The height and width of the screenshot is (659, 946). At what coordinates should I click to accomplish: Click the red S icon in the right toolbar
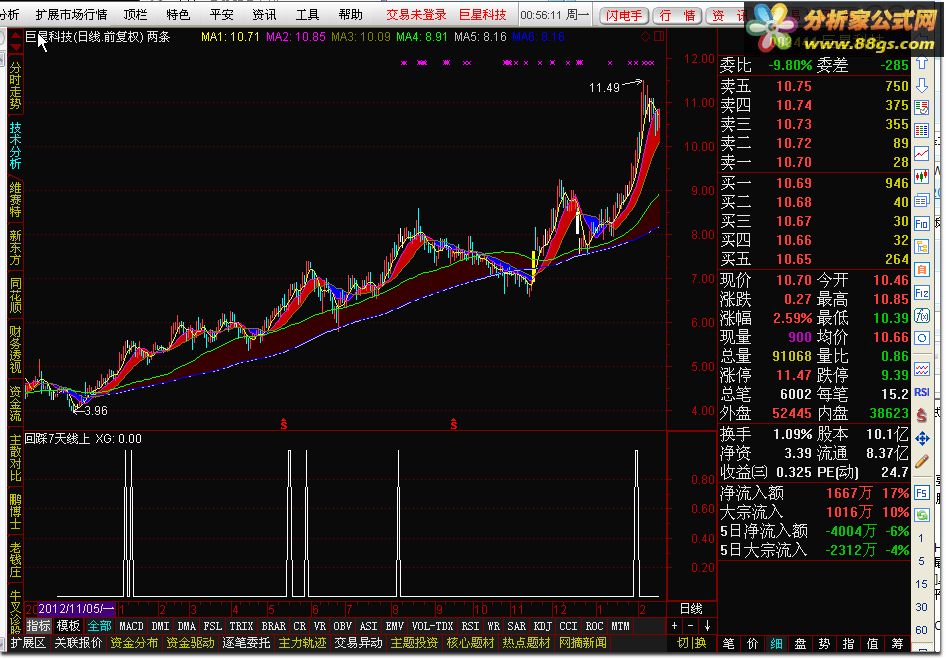click(921, 415)
